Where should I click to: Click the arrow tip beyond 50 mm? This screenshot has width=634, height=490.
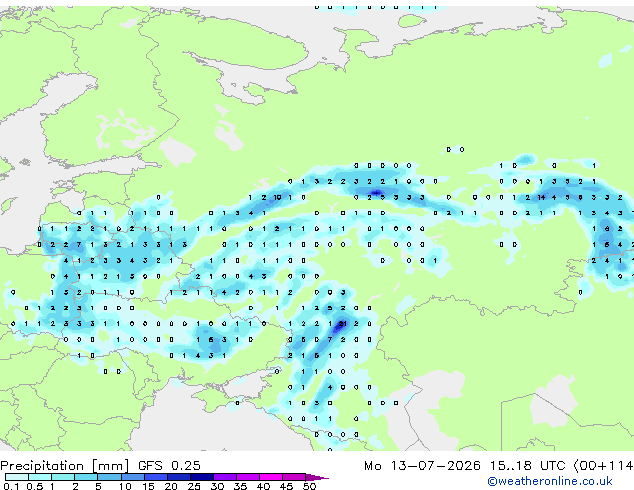(x=317, y=477)
